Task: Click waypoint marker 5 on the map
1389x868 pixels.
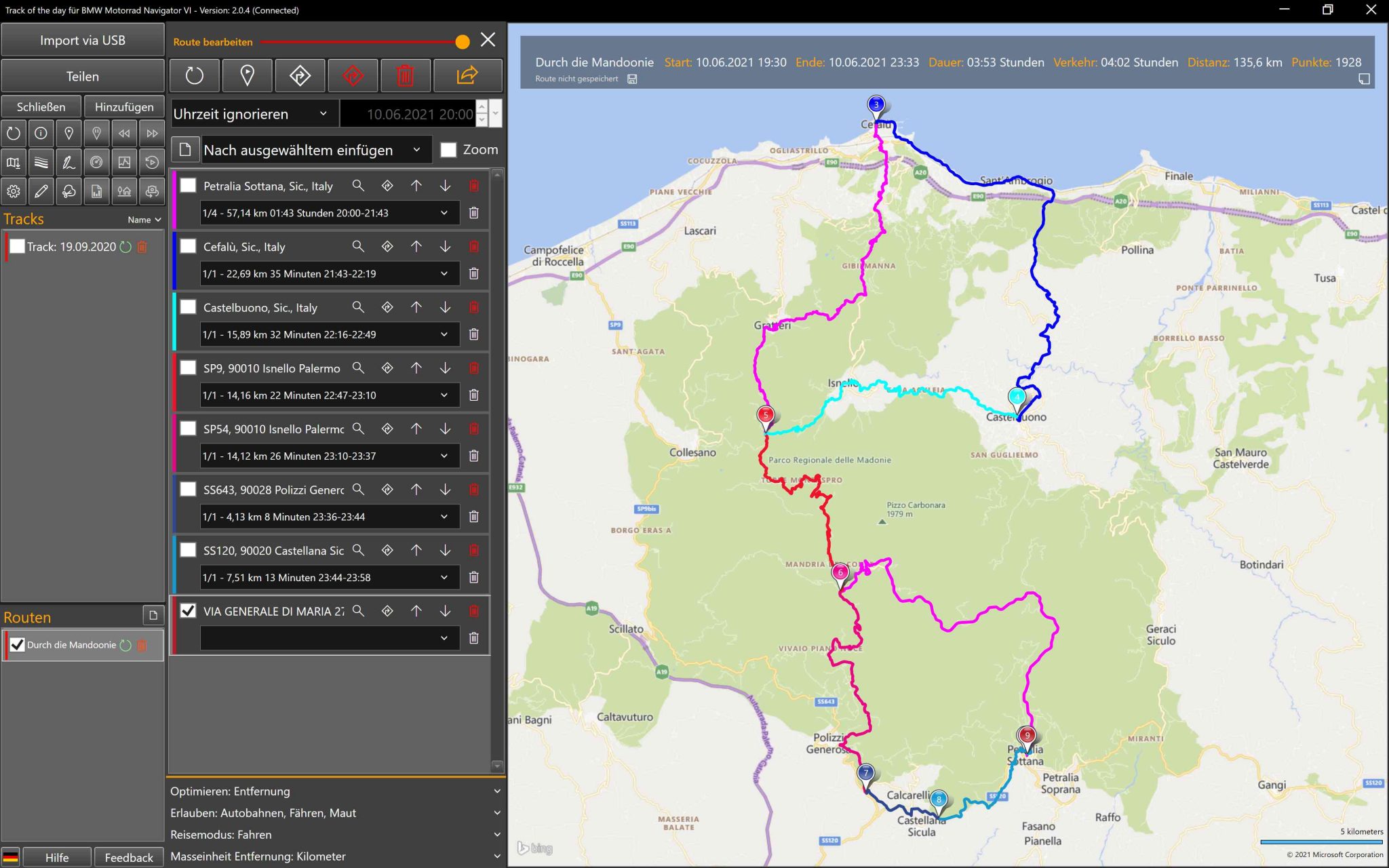Action: point(765,416)
